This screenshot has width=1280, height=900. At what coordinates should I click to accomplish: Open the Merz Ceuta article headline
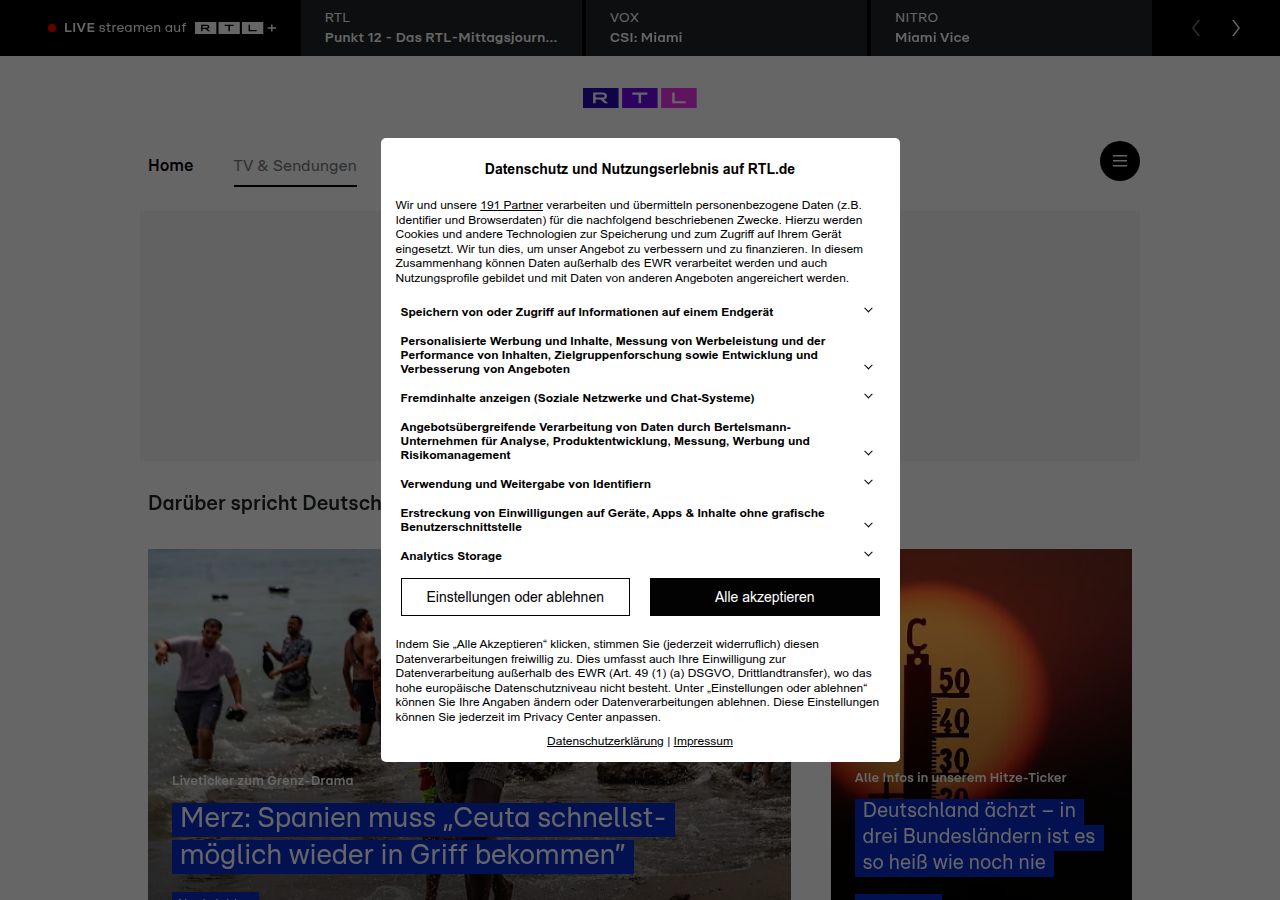[423, 837]
